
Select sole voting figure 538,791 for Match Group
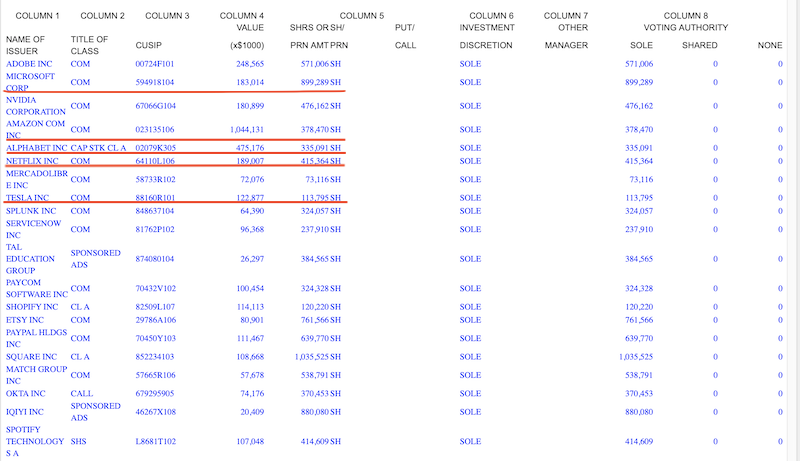(x=639, y=375)
